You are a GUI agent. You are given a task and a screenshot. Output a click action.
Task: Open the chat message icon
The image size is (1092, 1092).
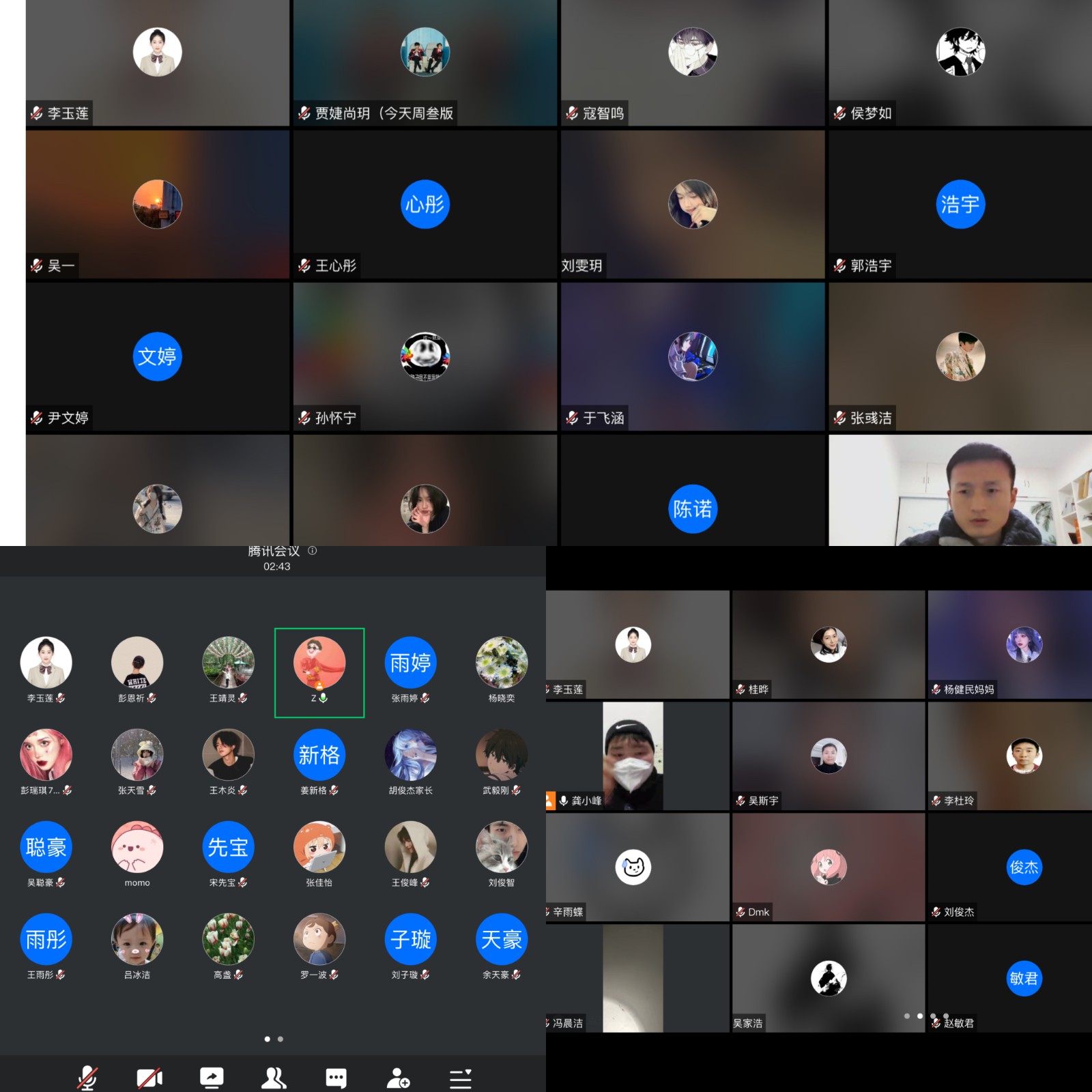[336, 1078]
